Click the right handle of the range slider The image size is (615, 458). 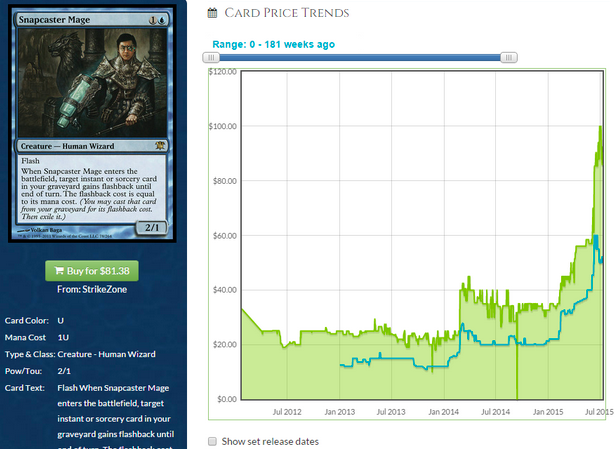509,58
